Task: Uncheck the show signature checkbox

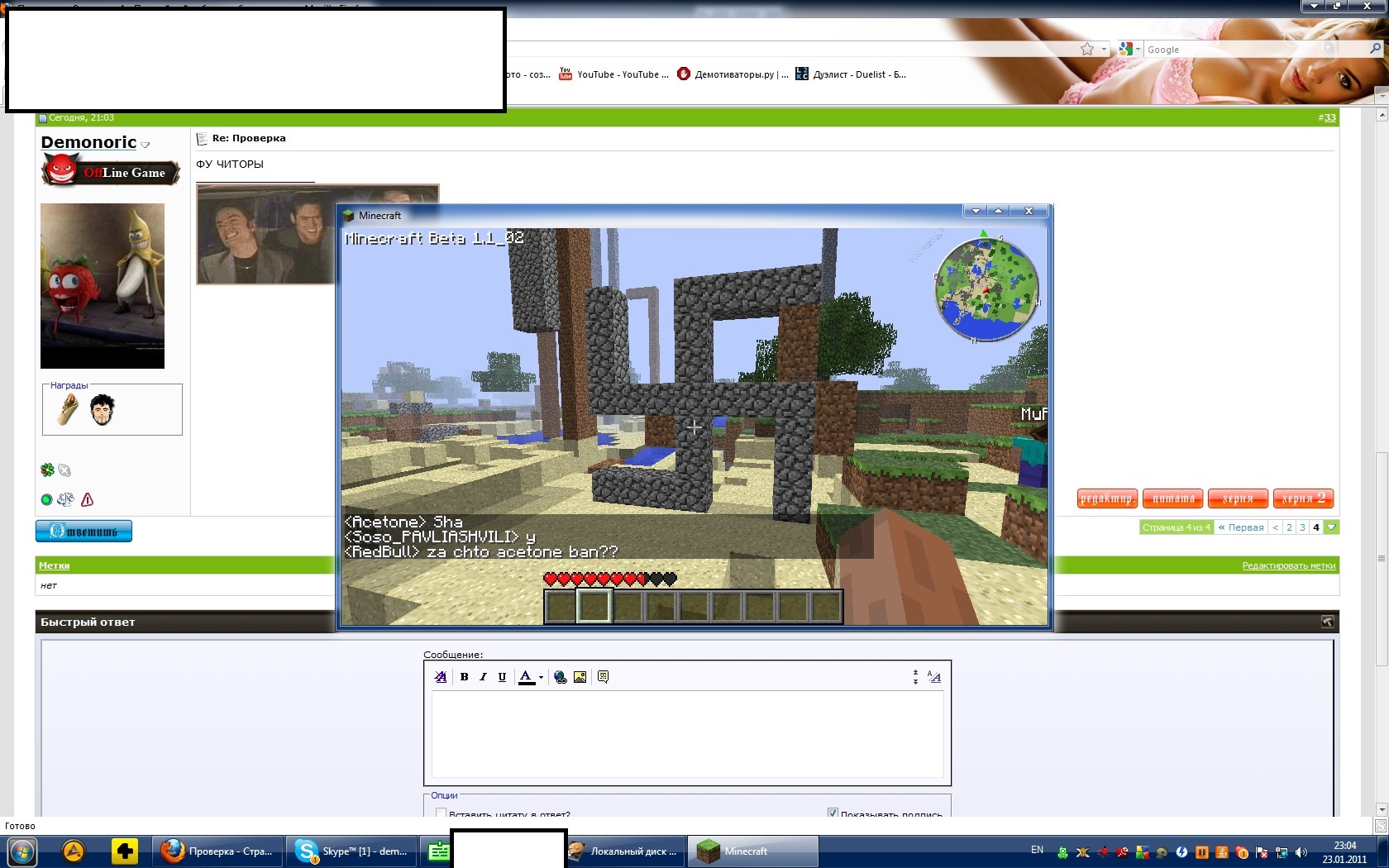Action: [833, 813]
